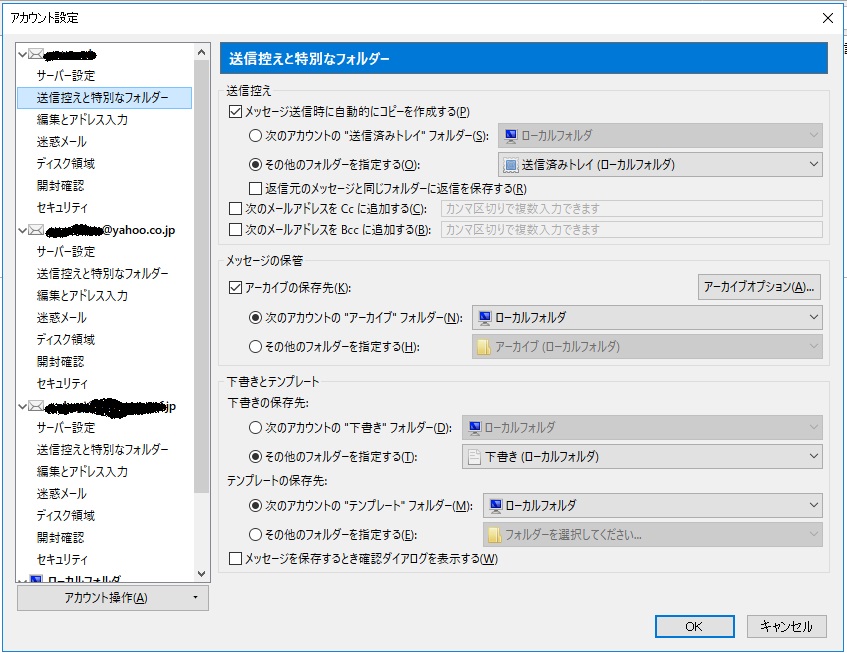Open the 送信済みトレイ (ローカルフォルダ) dropdown
847x653 pixels.
(x=660, y=165)
